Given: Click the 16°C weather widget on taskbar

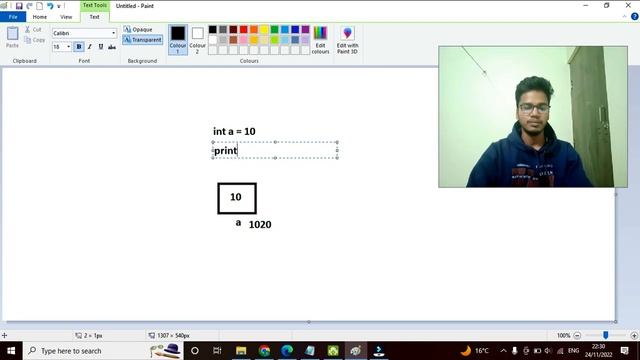Looking at the screenshot, I should click(475, 351).
